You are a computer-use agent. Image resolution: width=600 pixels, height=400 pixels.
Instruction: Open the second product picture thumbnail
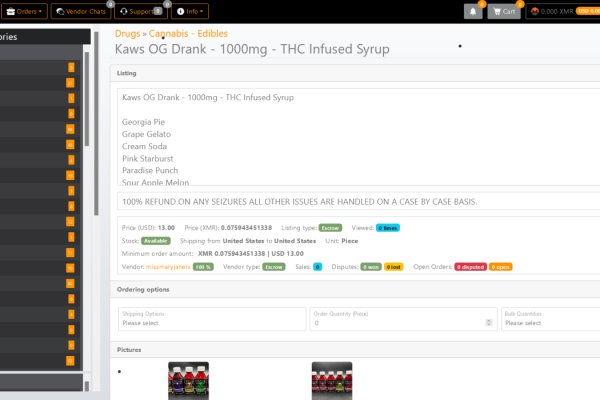(x=332, y=381)
